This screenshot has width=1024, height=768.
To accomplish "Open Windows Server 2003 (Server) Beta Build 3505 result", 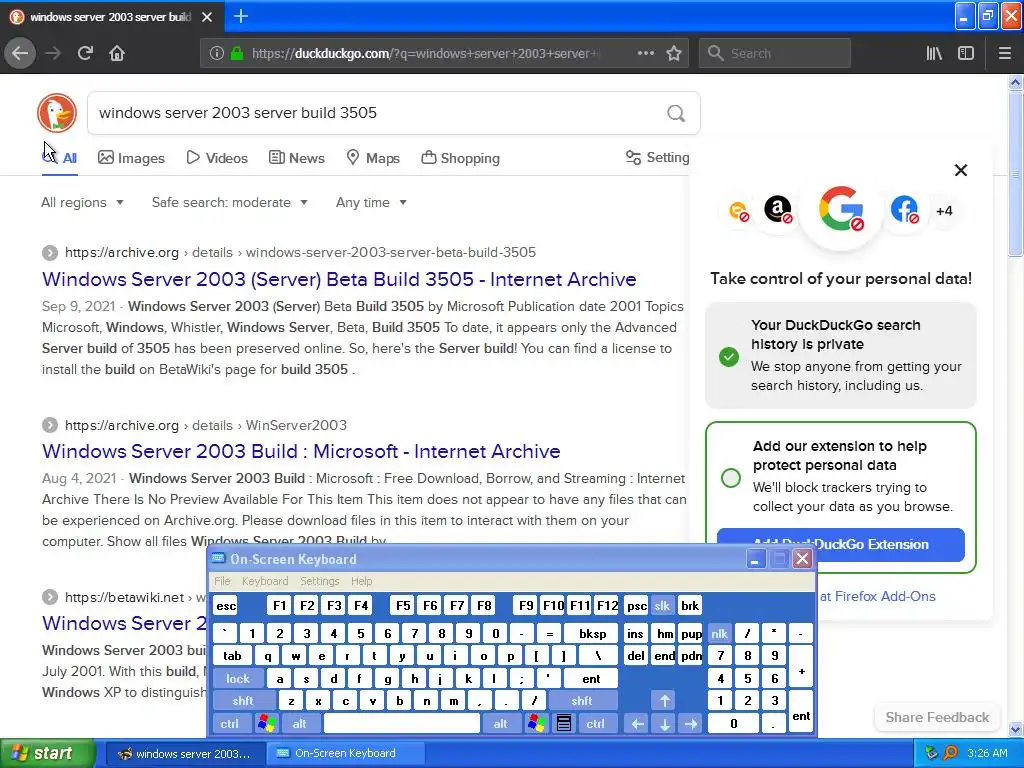I will tap(339, 279).
